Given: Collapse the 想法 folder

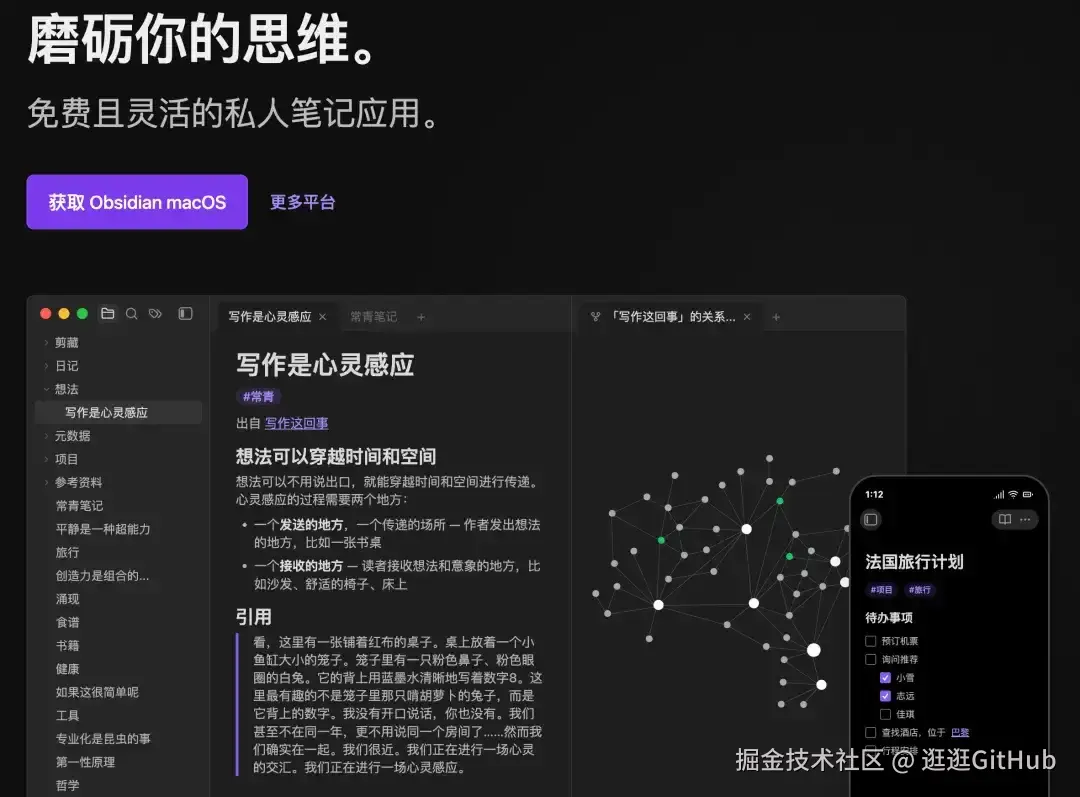Looking at the screenshot, I should [x=46, y=389].
